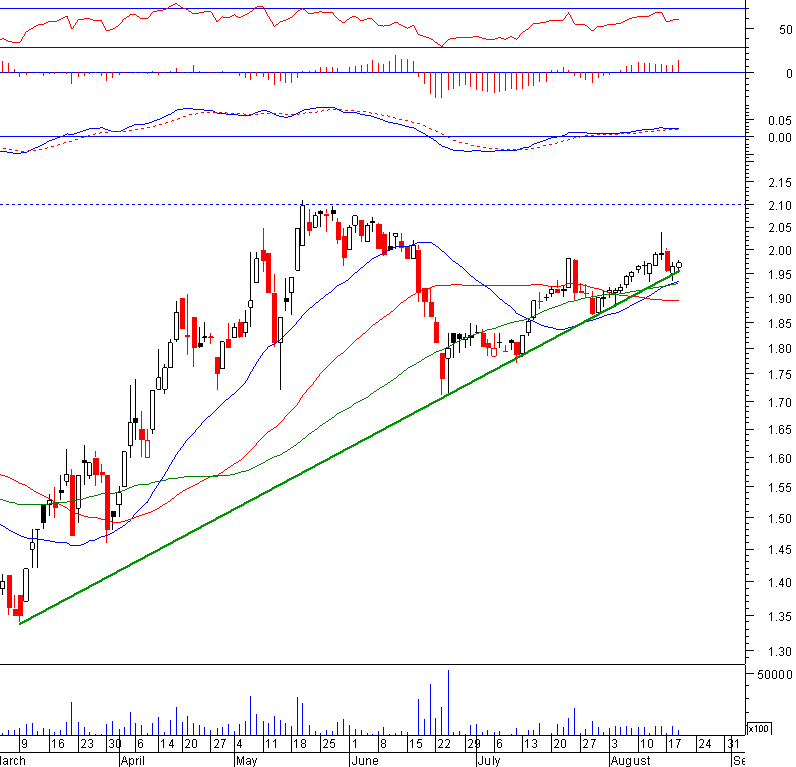Click the 2.10 price axis label
Viewport: 796px width, 767px height.
pyautogui.click(x=780, y=206)
